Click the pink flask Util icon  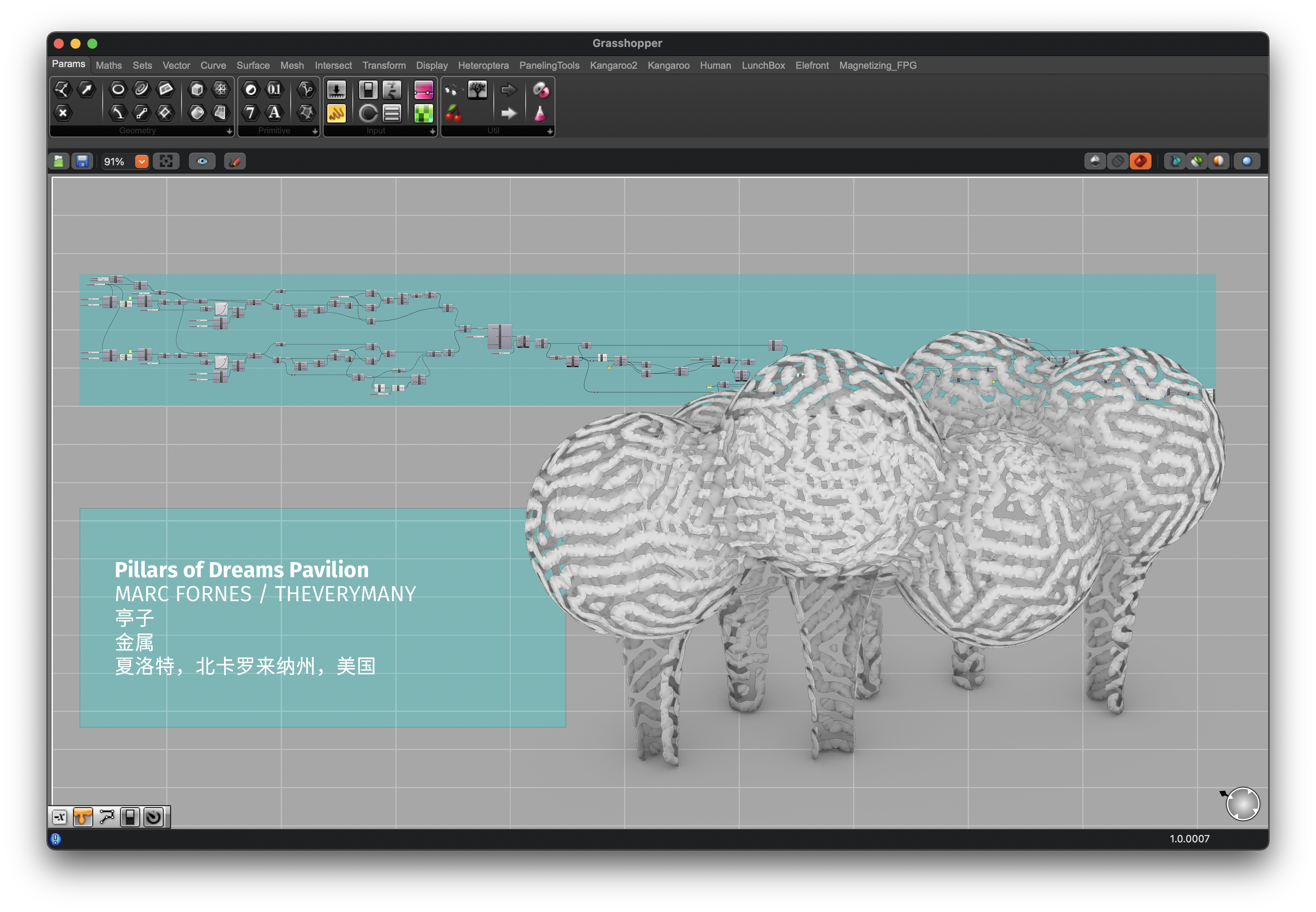click(x=540, y=113)
